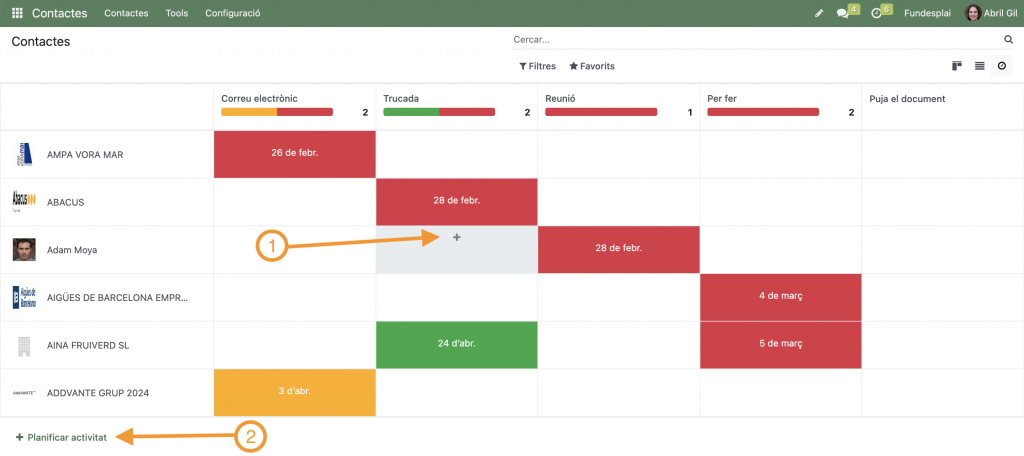Open the chat messages icon
The height and width of the screenshot is (456, 1024).
point(843,13)
